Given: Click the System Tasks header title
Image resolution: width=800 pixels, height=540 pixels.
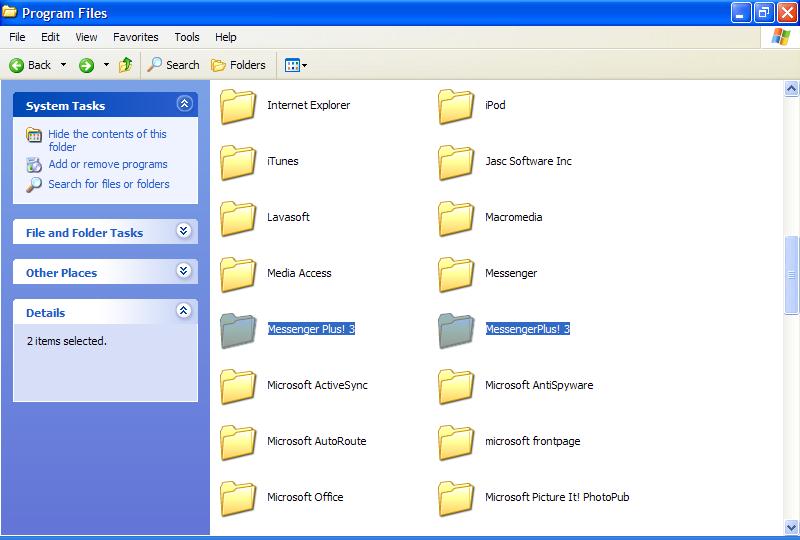Looking at the screenshot, I should click(x=65, y=106).
